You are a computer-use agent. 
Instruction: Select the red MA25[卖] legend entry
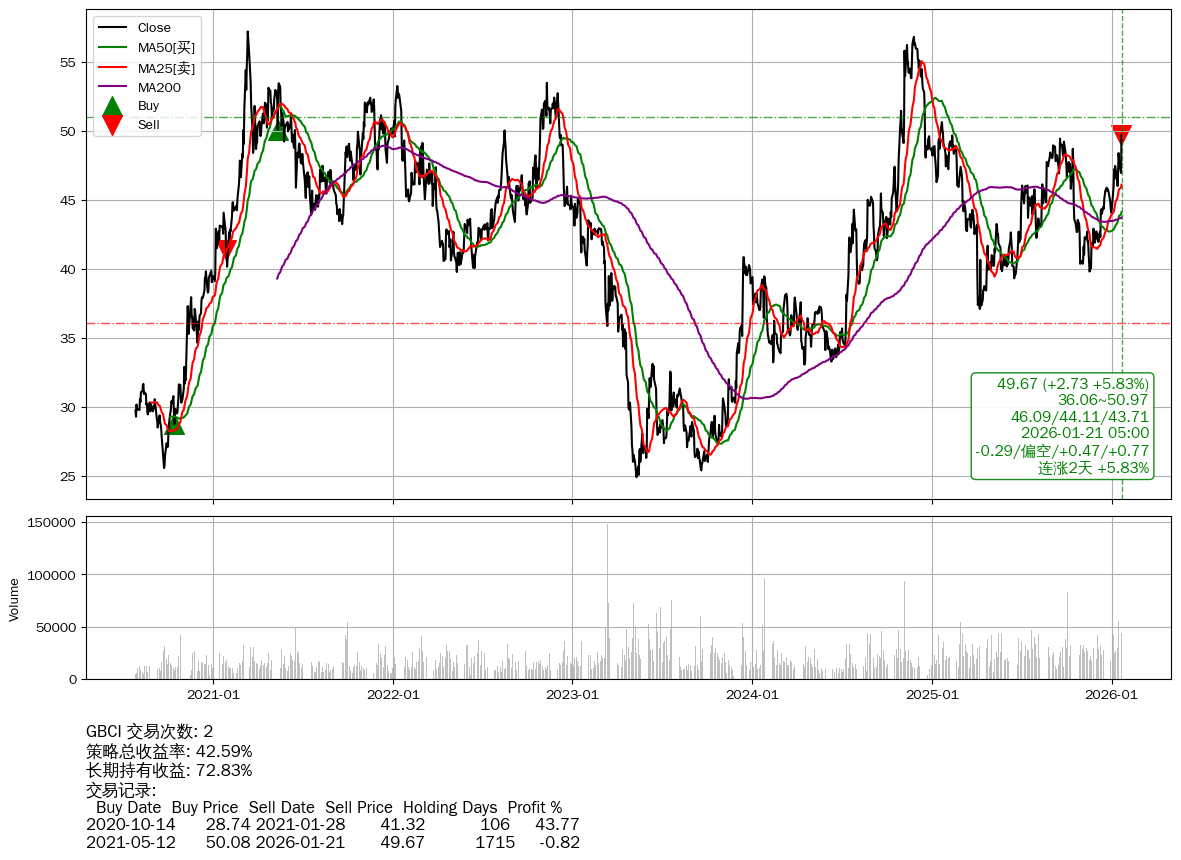[x=166, y=67]
